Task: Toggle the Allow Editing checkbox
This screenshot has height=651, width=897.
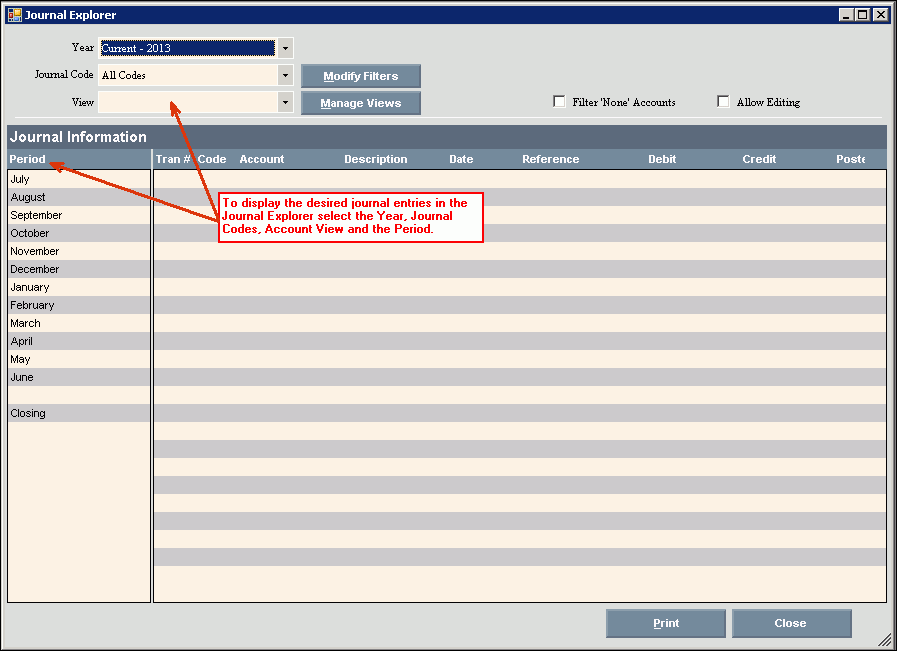Action: (724, 102)
